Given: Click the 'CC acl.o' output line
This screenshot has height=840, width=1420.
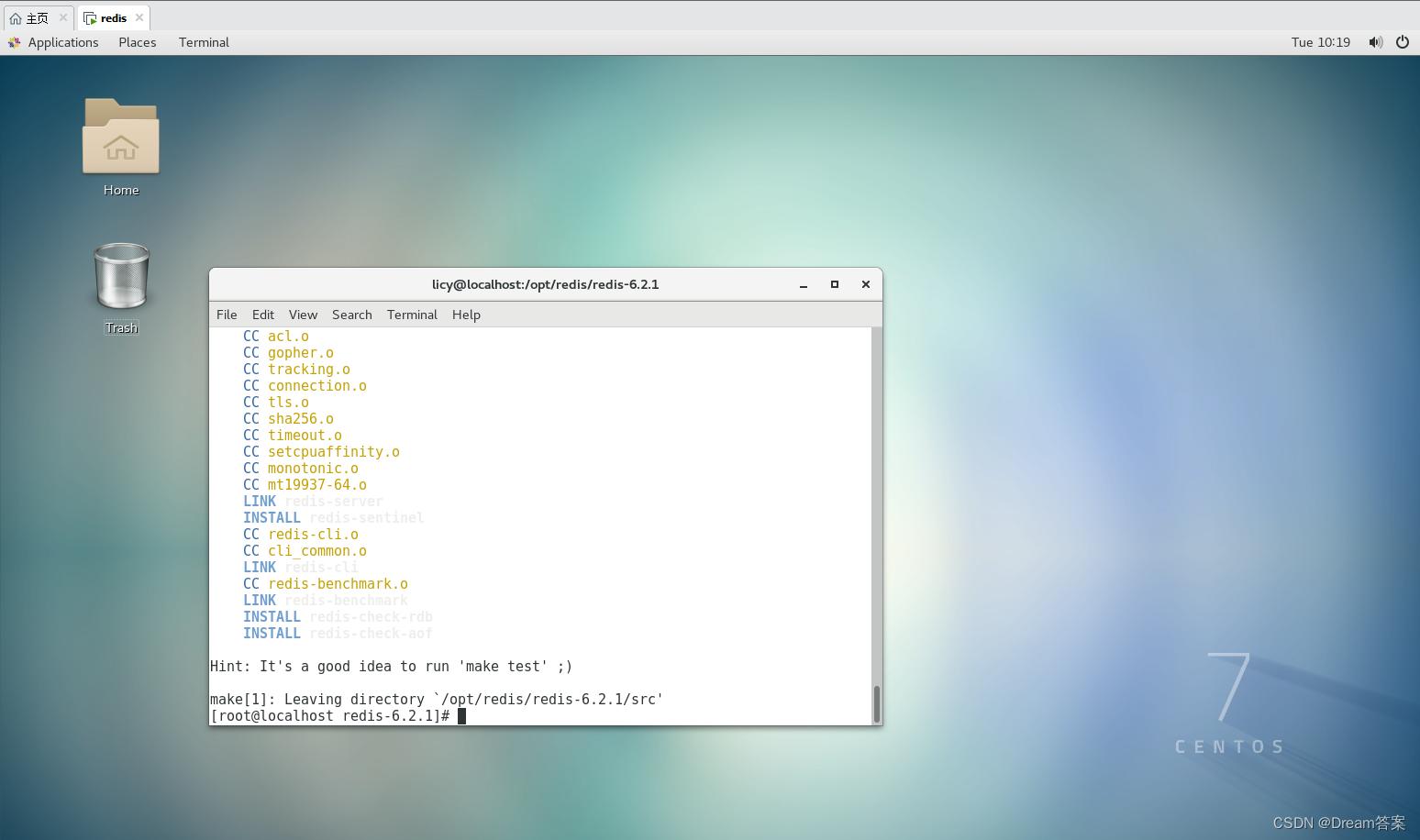Looking at the screenshot, I should click(x=276, y=337).
